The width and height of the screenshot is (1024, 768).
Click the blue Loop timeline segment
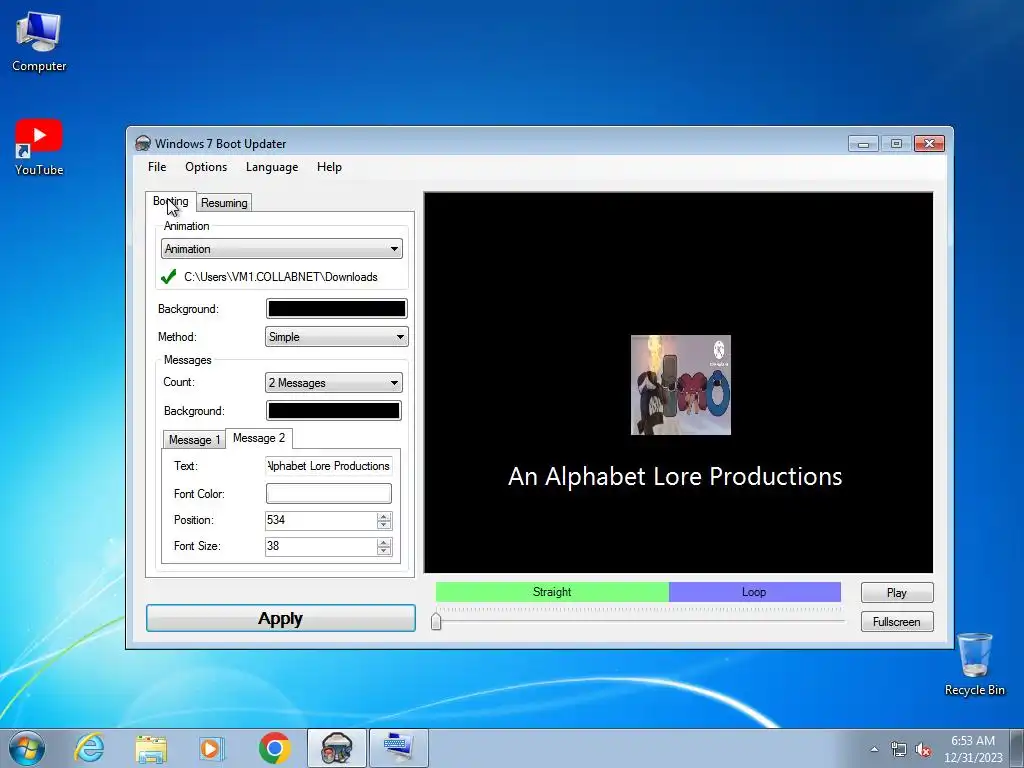[x=754, y=592]
